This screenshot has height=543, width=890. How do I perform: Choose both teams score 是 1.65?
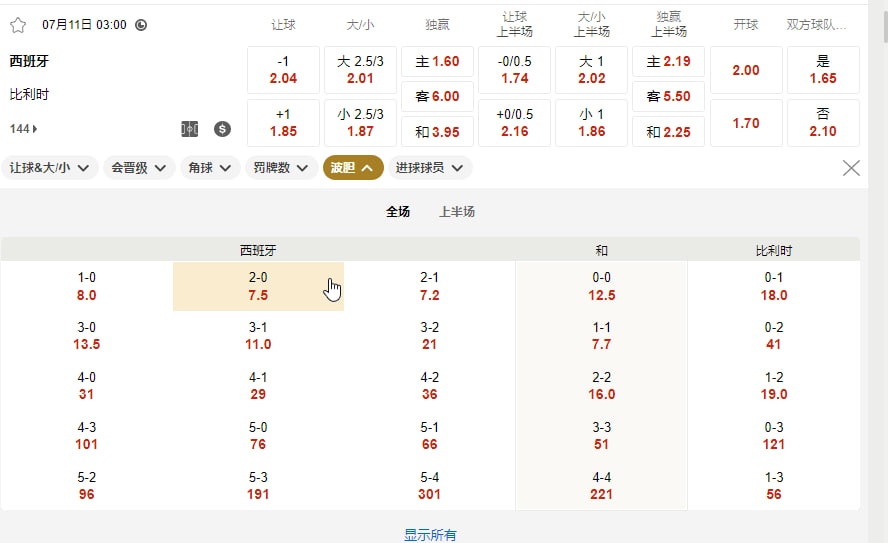(x=823, y=70)
